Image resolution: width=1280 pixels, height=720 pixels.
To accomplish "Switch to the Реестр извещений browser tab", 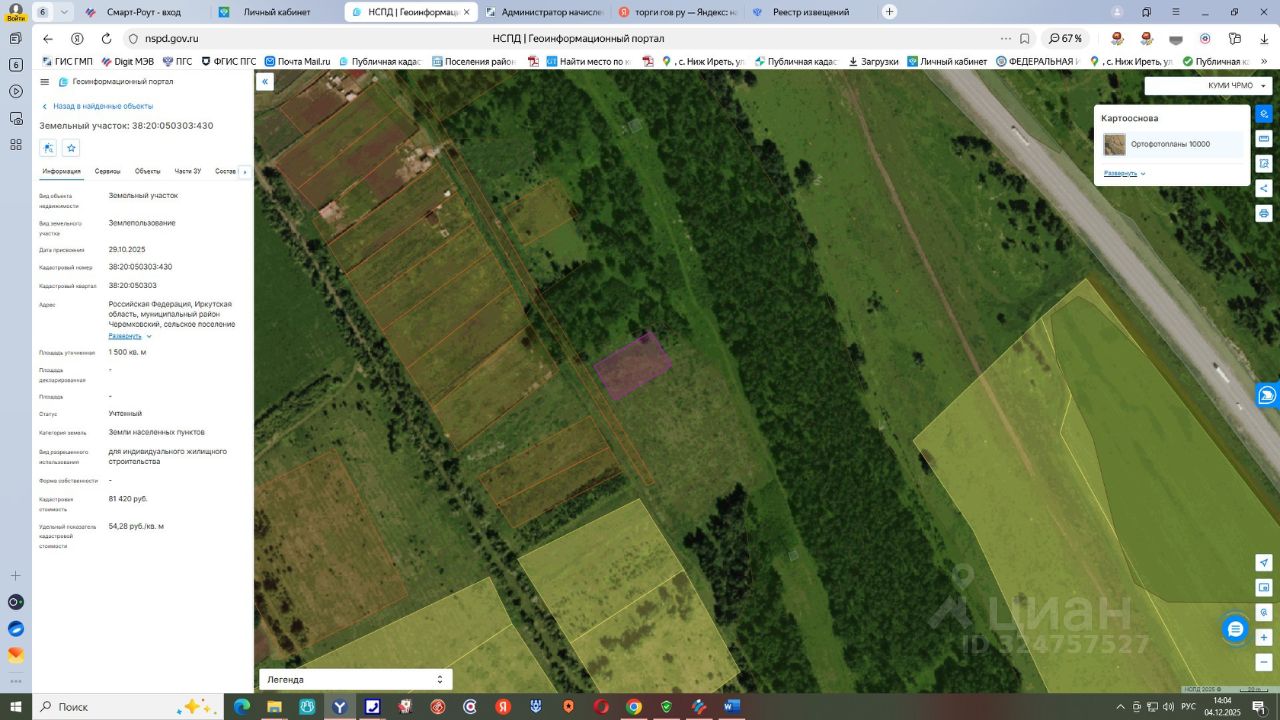I will tap(810, 12).
